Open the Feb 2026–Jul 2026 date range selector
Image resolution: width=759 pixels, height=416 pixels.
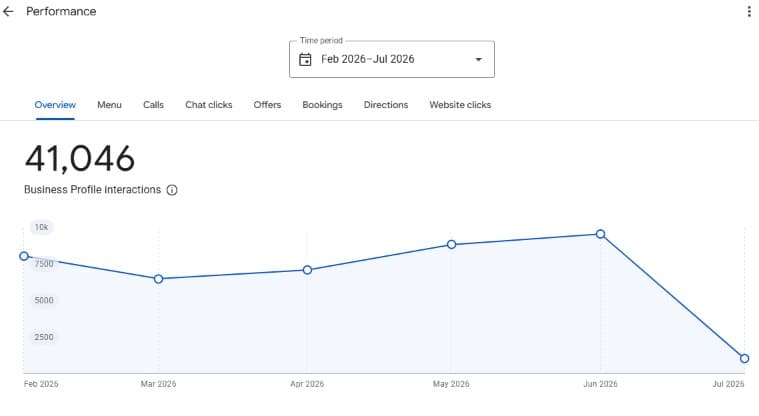[x=392, y=59]
